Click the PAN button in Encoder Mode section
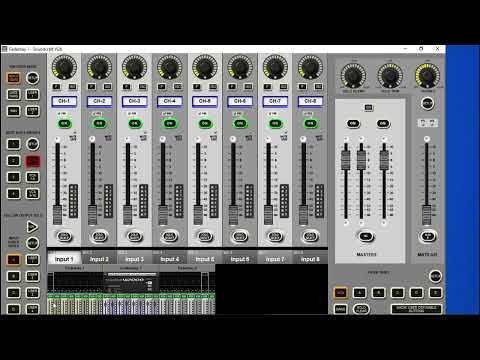Viewport: 480px width, 360px height. (x=13, y=111)
